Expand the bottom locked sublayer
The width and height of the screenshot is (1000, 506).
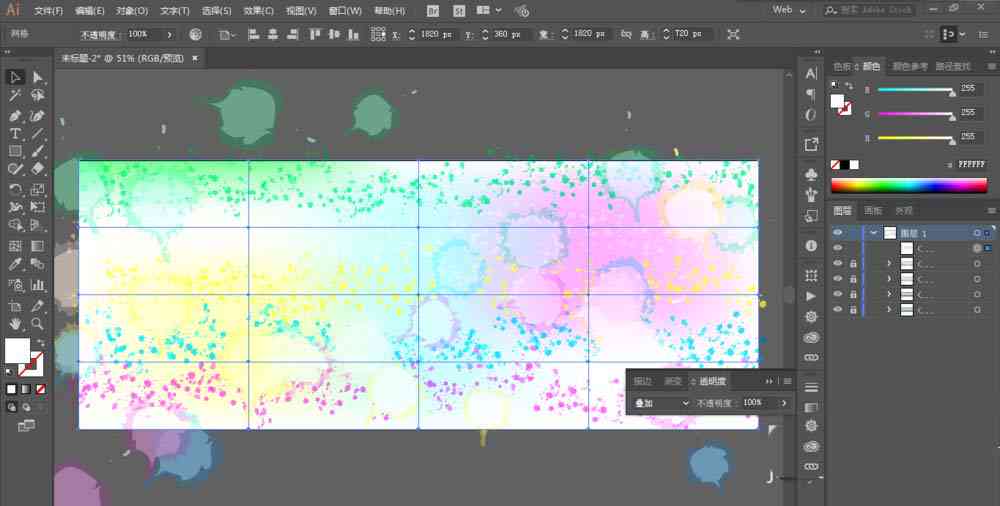889,309
